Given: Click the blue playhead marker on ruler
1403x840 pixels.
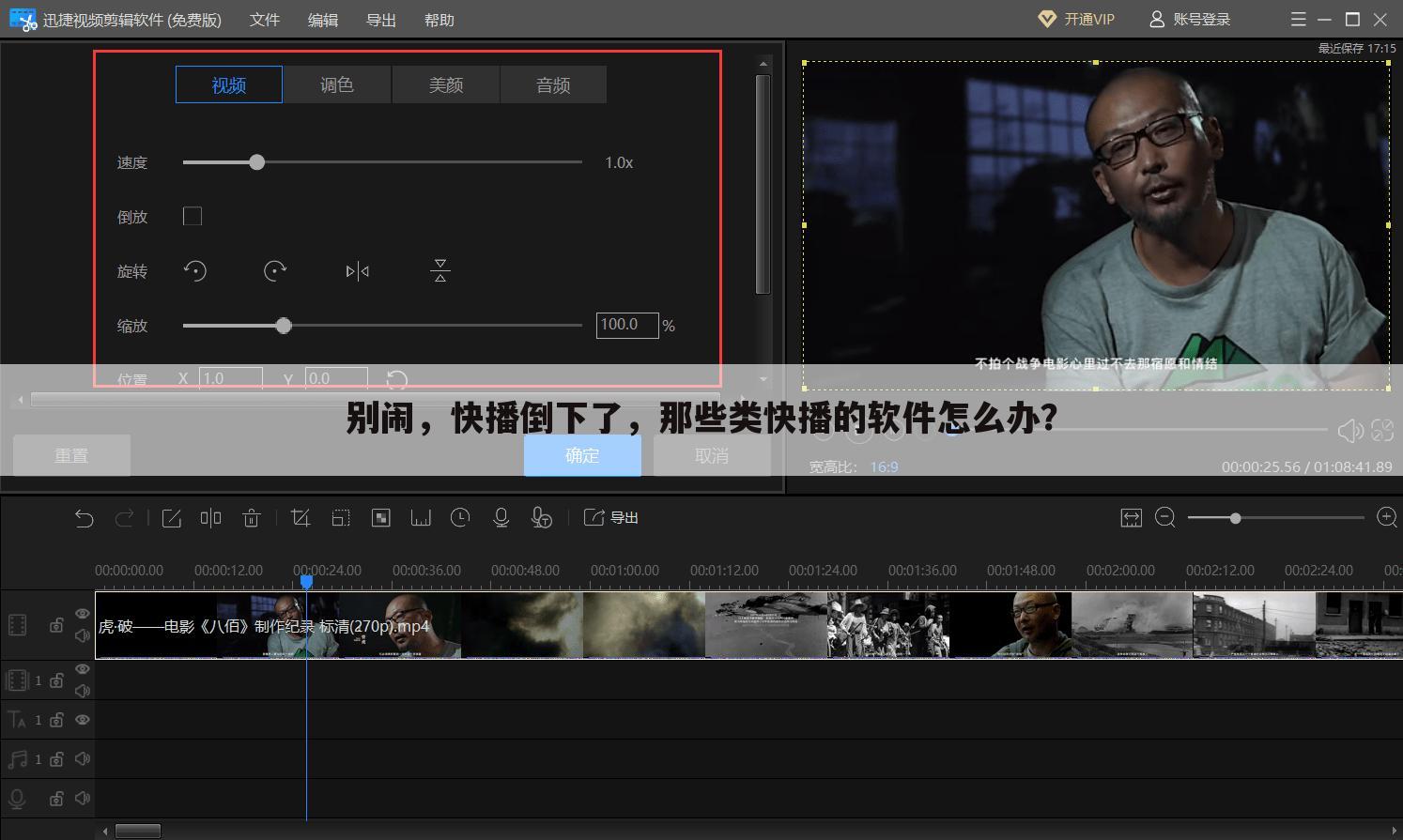Looking at the screenshot, I should click(306, 582).
